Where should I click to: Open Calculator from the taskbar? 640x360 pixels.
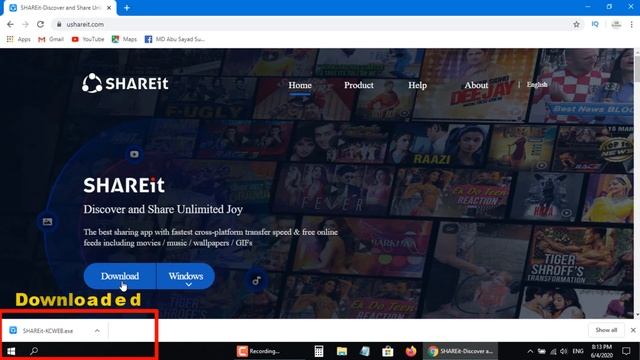319,351
